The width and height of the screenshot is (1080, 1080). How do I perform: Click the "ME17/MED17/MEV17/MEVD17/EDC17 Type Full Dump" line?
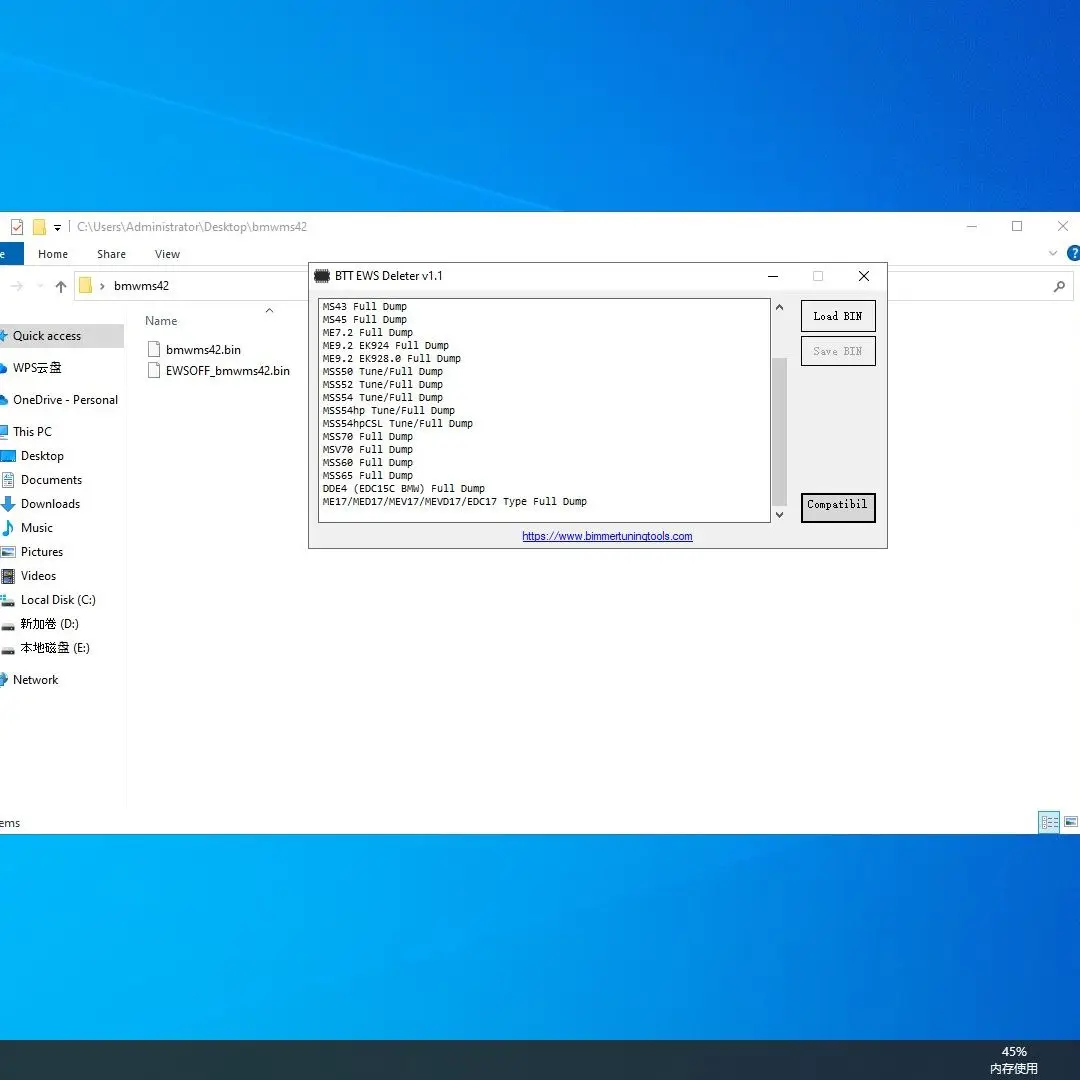(x=455, y=502)
